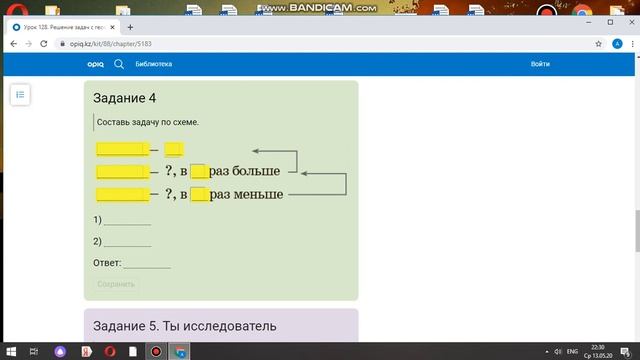
Task: Click the opiq logo in the header
Action: pos(96,64)
